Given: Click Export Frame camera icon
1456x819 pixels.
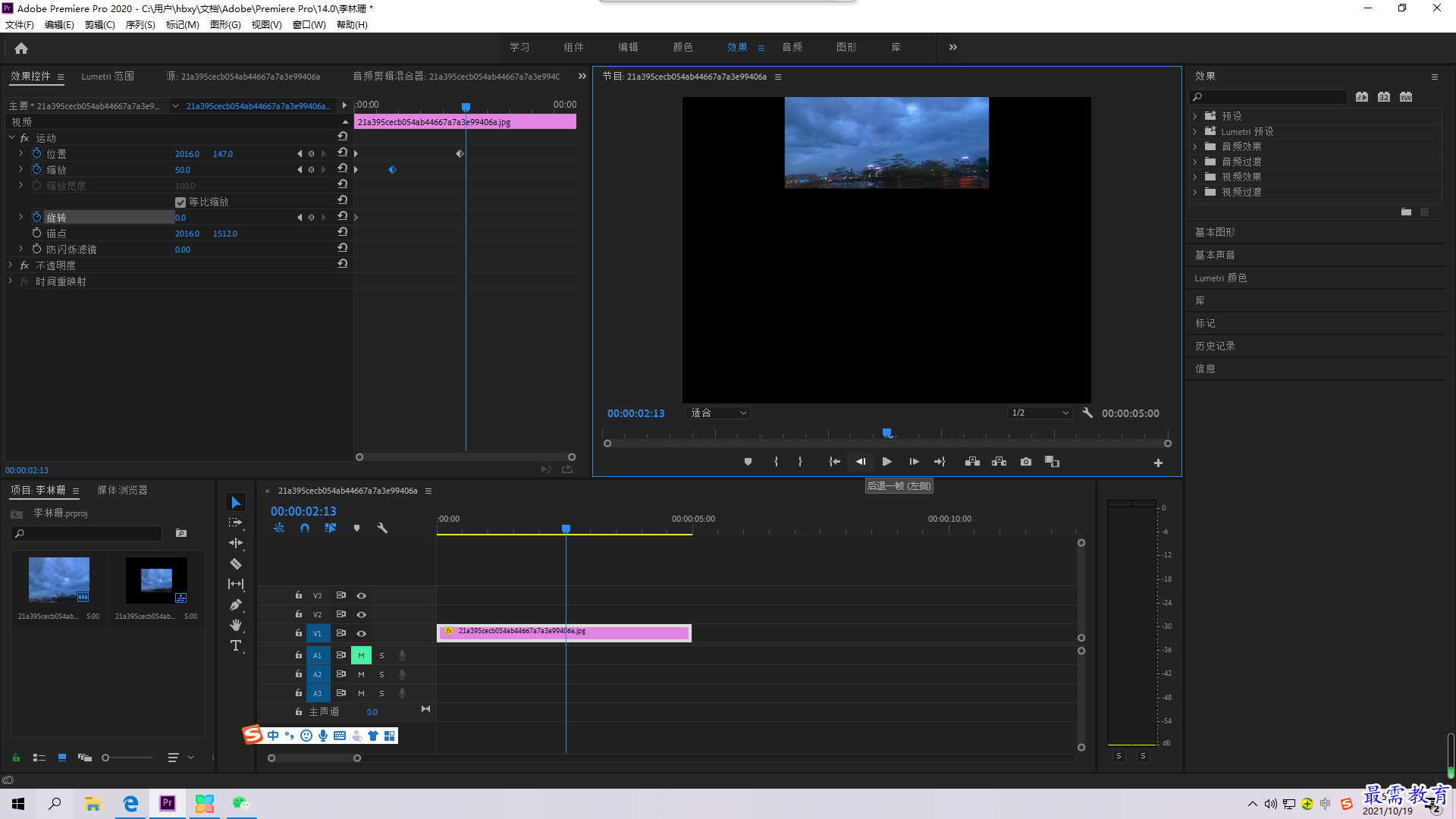Looking at the screenshot, I should click(1026, 462).
